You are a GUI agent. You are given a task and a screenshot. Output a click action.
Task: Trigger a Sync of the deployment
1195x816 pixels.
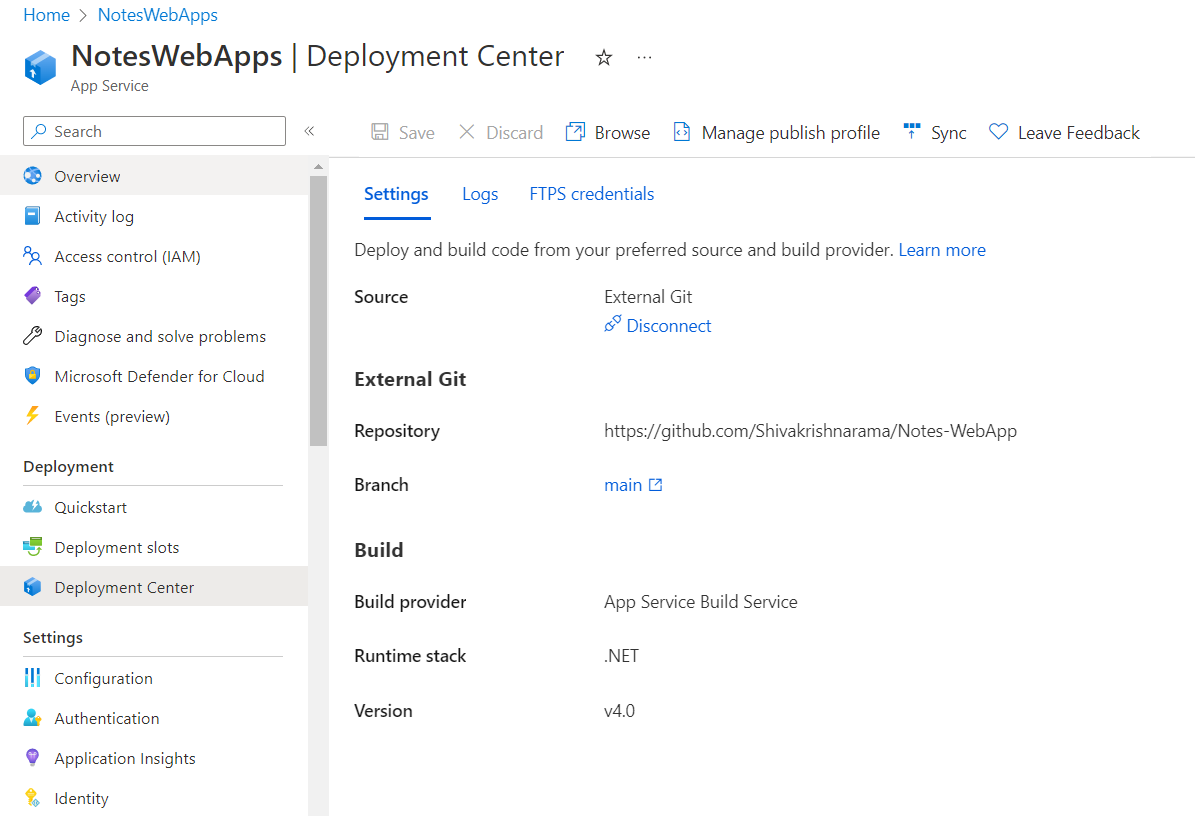933,131
